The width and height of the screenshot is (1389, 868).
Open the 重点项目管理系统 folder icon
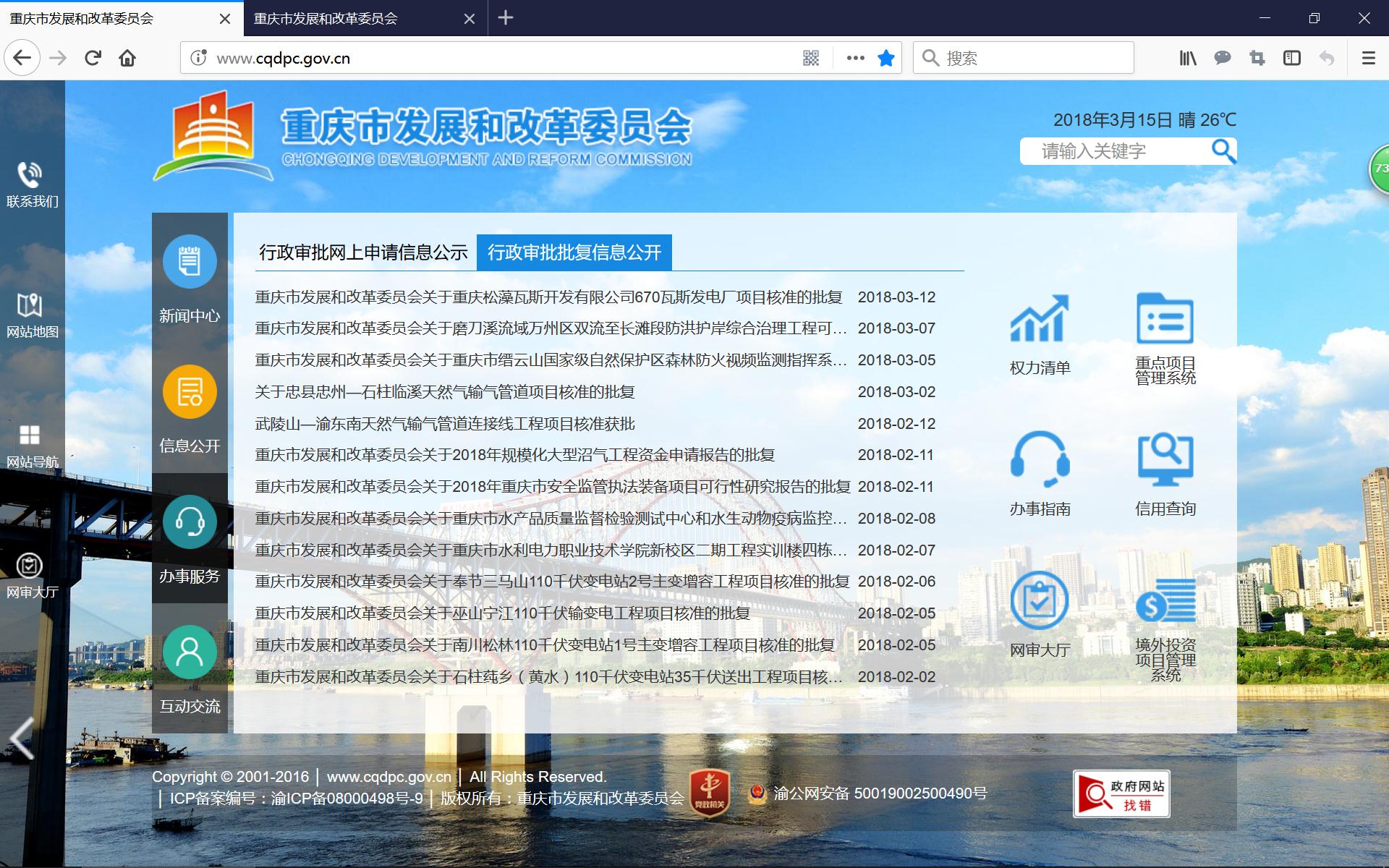pos(1165,319)
